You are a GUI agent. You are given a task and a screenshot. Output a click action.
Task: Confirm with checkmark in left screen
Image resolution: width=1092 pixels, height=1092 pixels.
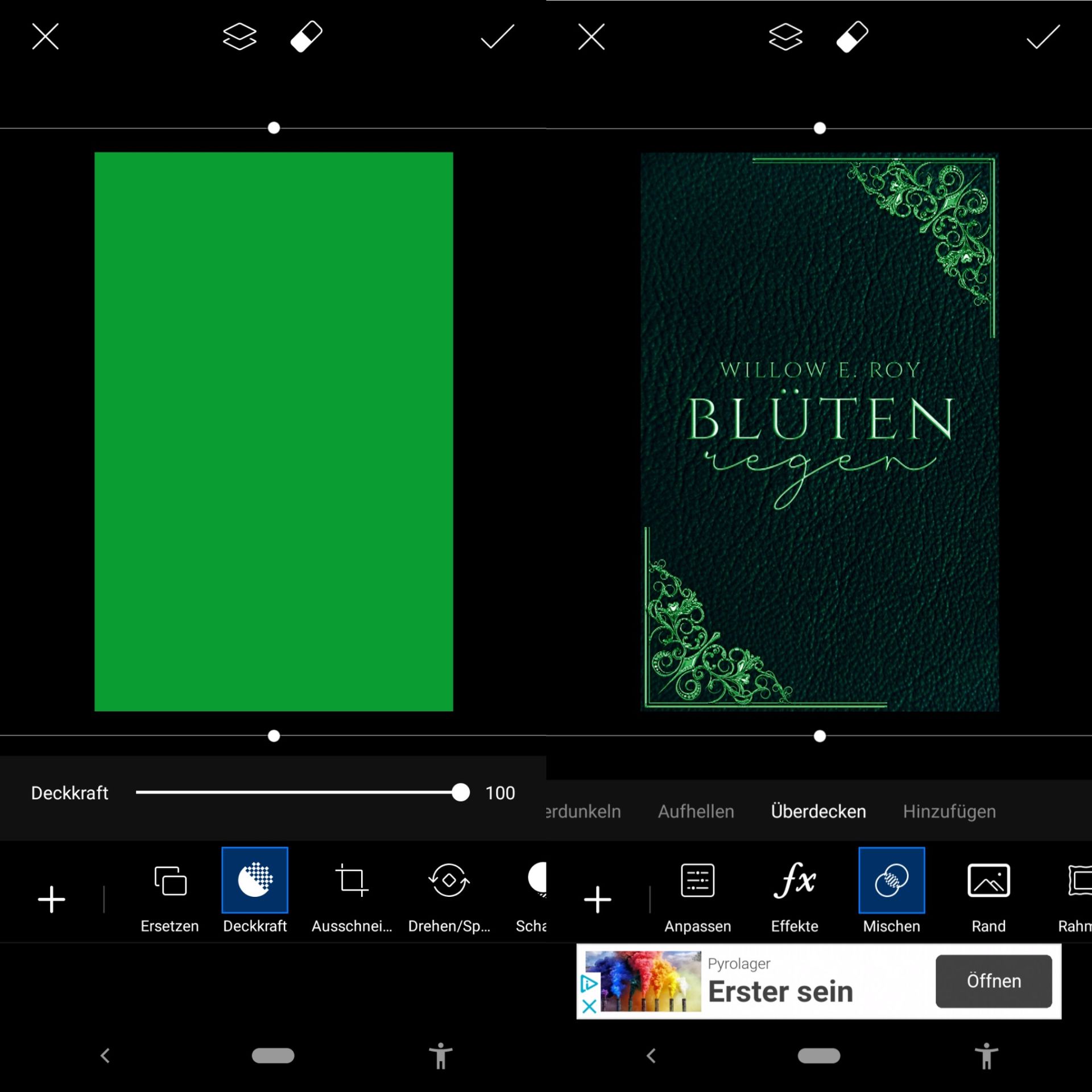(497, 37)
